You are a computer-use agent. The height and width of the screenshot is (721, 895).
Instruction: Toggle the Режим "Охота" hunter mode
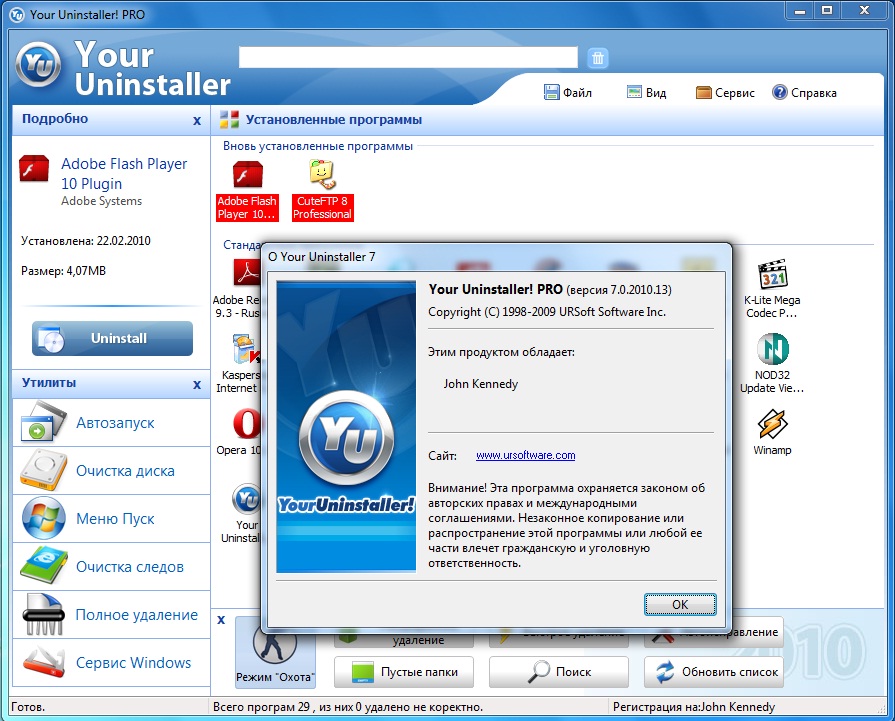tap(275, 652)
